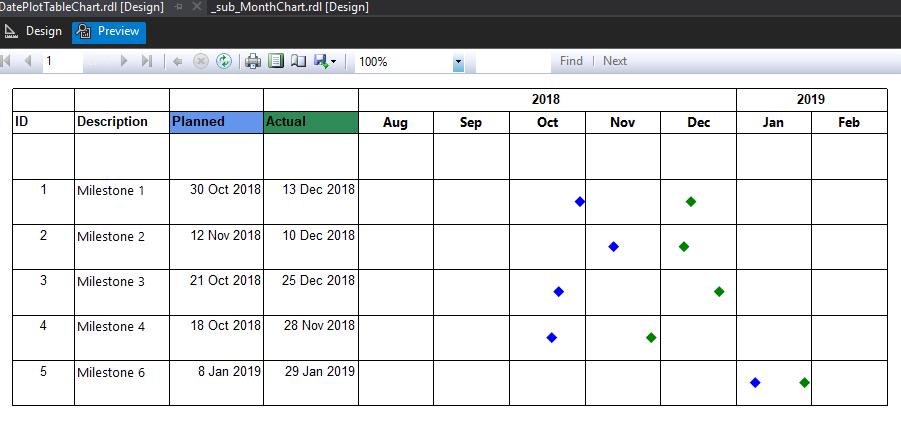
Task: Open page setup dialog
Action: click(298, 61)
